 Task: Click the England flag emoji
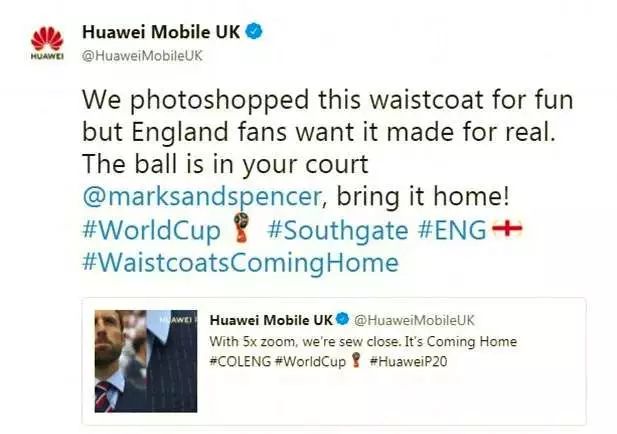[x=508, y=228]
